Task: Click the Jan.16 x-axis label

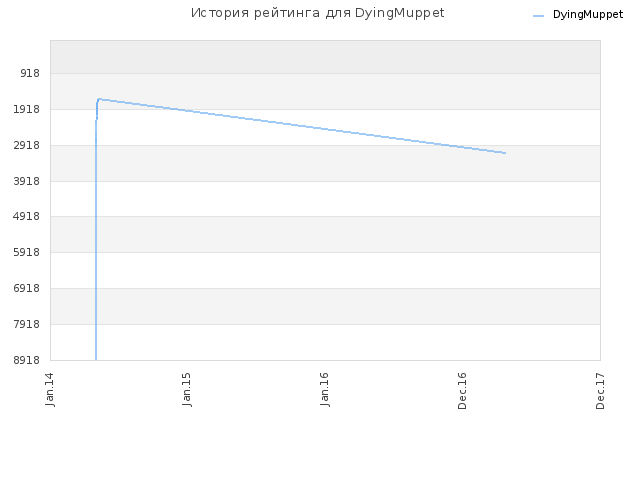Action: pos(325,389)
